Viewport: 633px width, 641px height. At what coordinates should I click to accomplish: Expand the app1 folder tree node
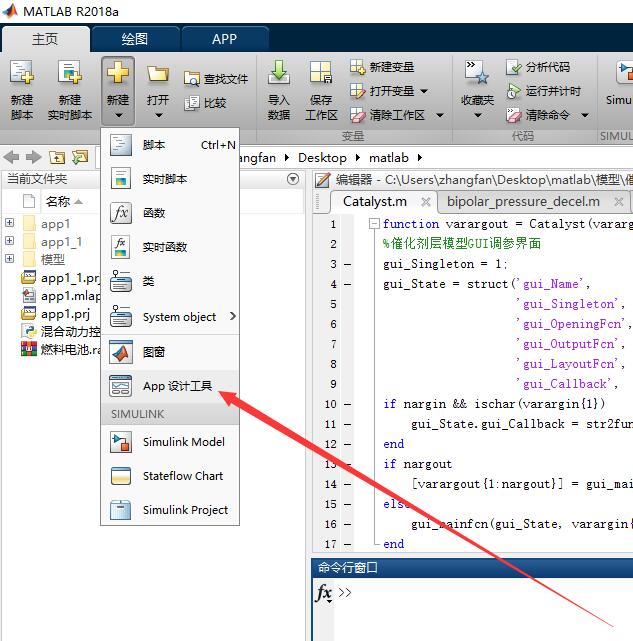9,223
